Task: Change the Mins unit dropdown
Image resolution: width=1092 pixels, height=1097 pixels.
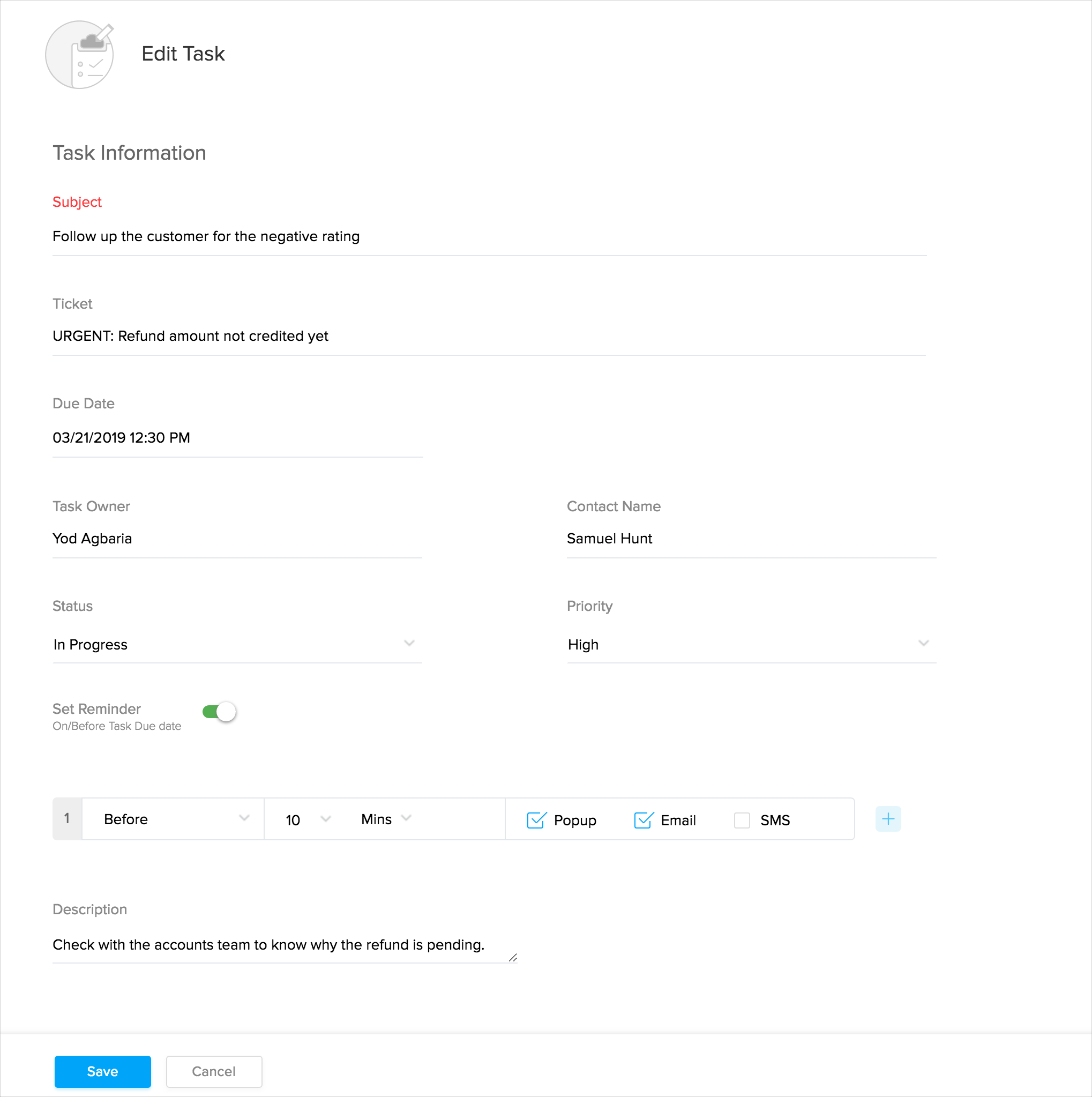Action: [x=386, y=819]
